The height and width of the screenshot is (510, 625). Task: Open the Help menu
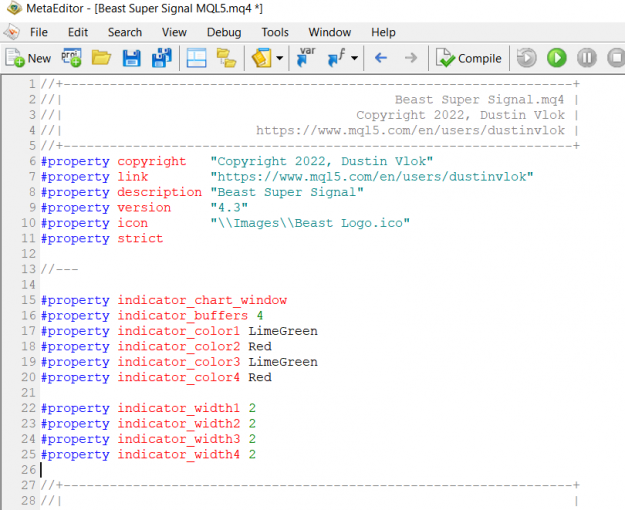click(383, 32)
